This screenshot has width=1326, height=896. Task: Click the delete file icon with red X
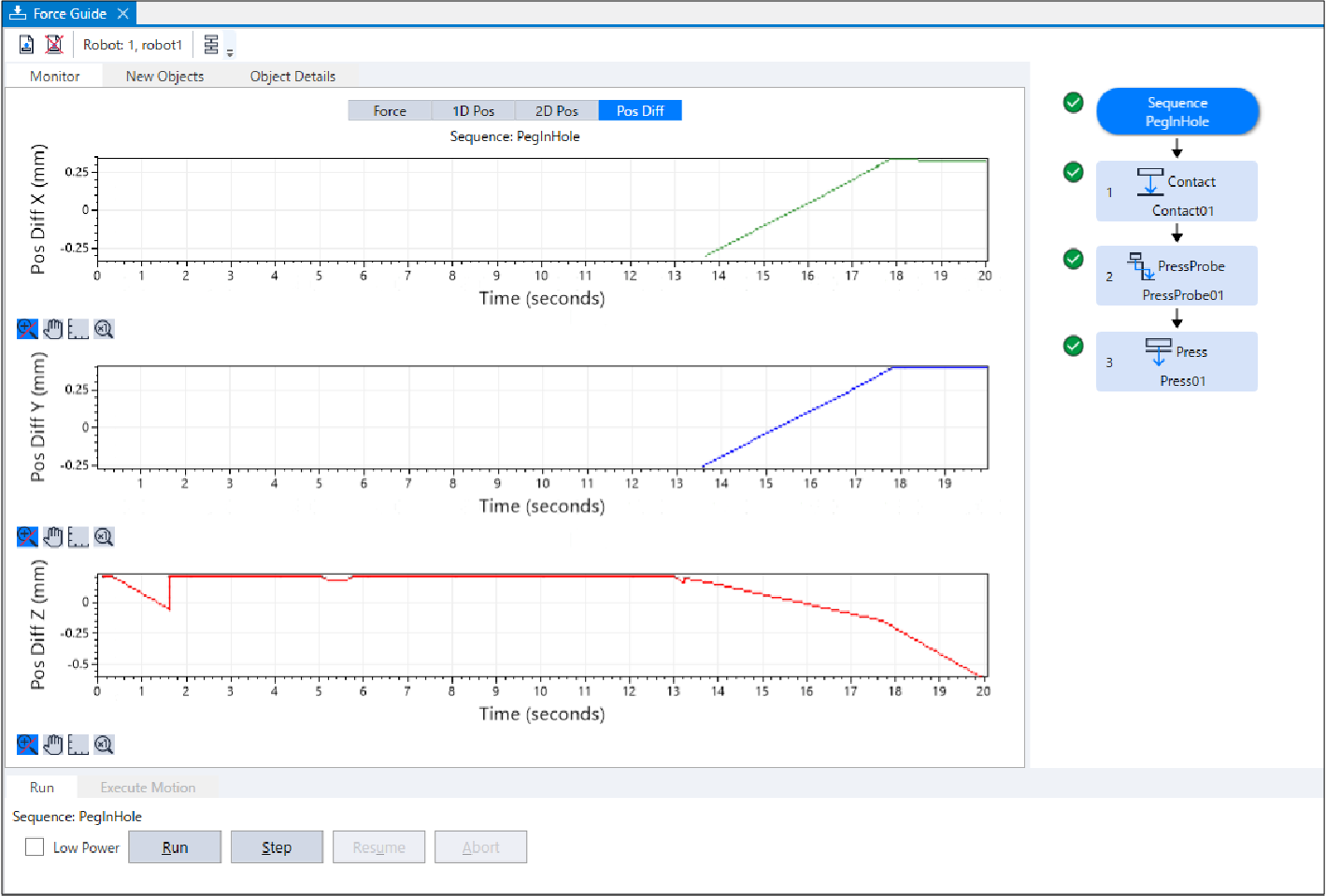click(x=54, y=44)
